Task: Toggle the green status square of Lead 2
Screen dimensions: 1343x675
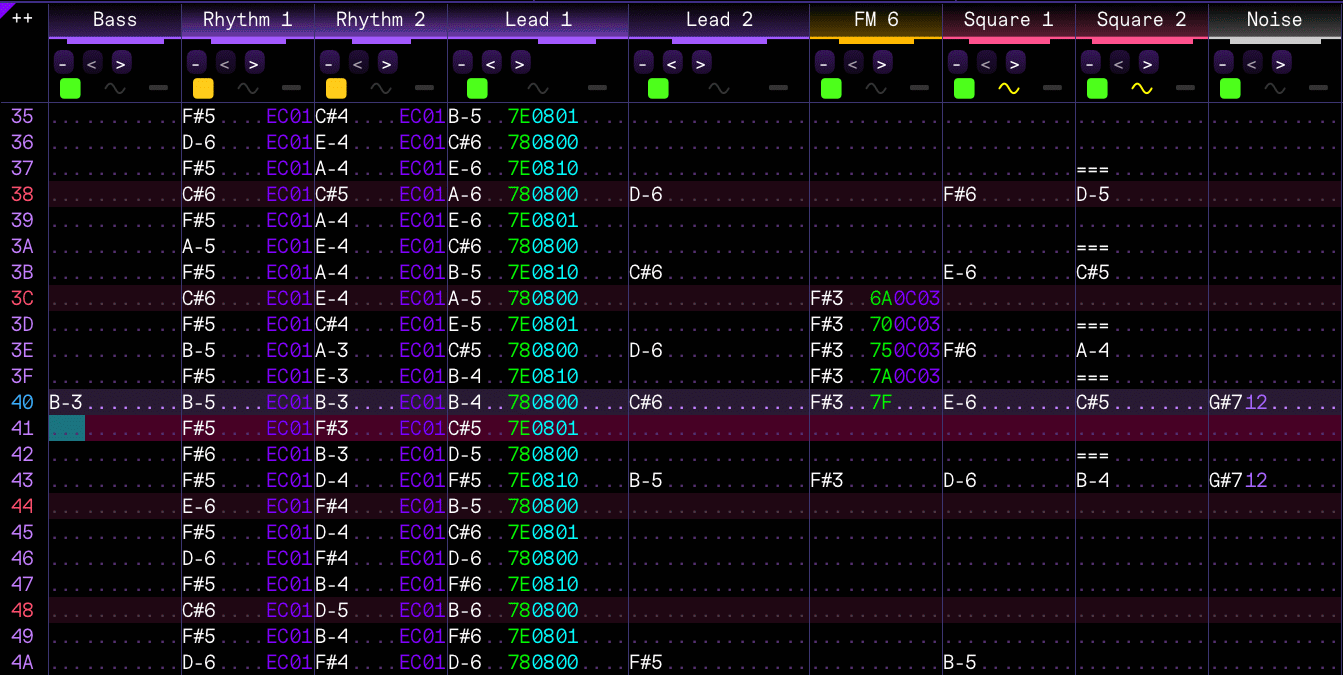Action: click(x=658, y=88)
